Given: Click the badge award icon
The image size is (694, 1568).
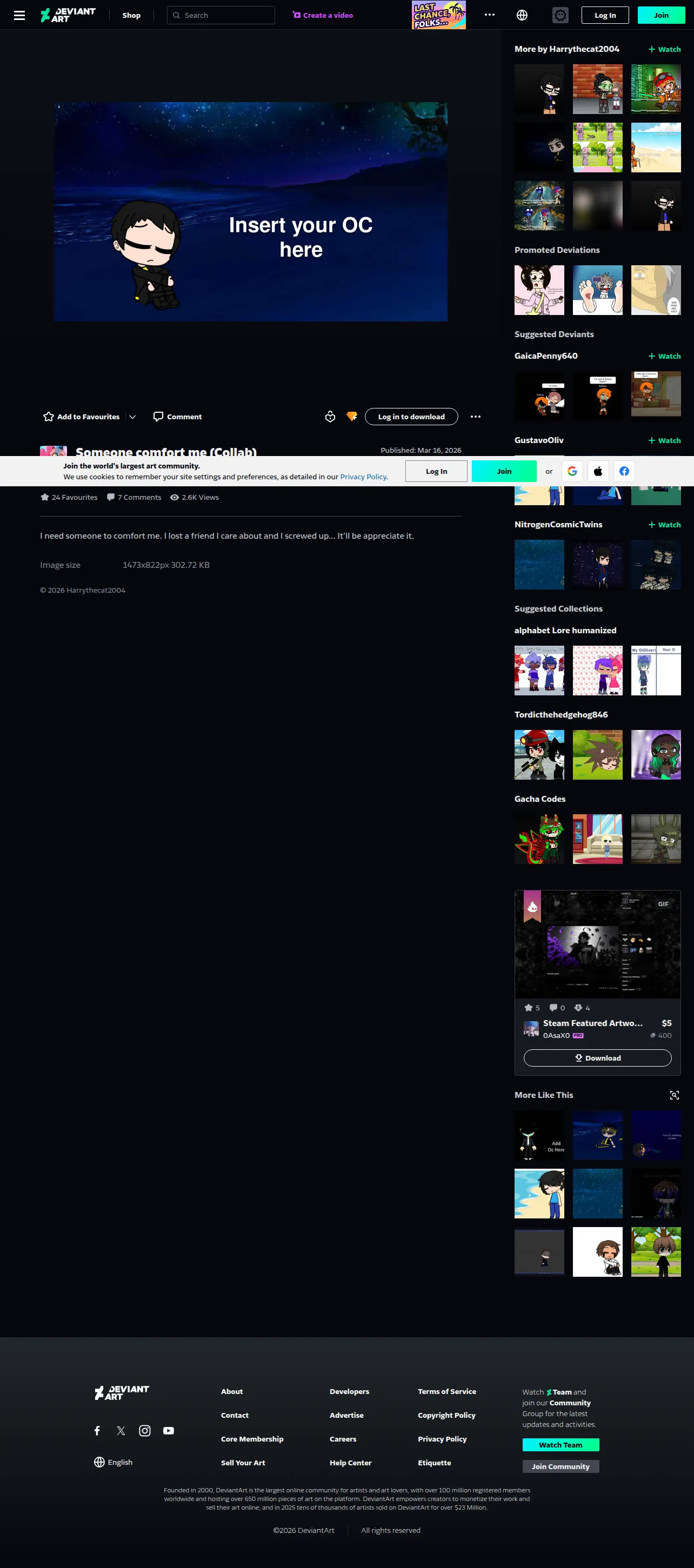Looking at the screenshot, I should click(330, 417).
